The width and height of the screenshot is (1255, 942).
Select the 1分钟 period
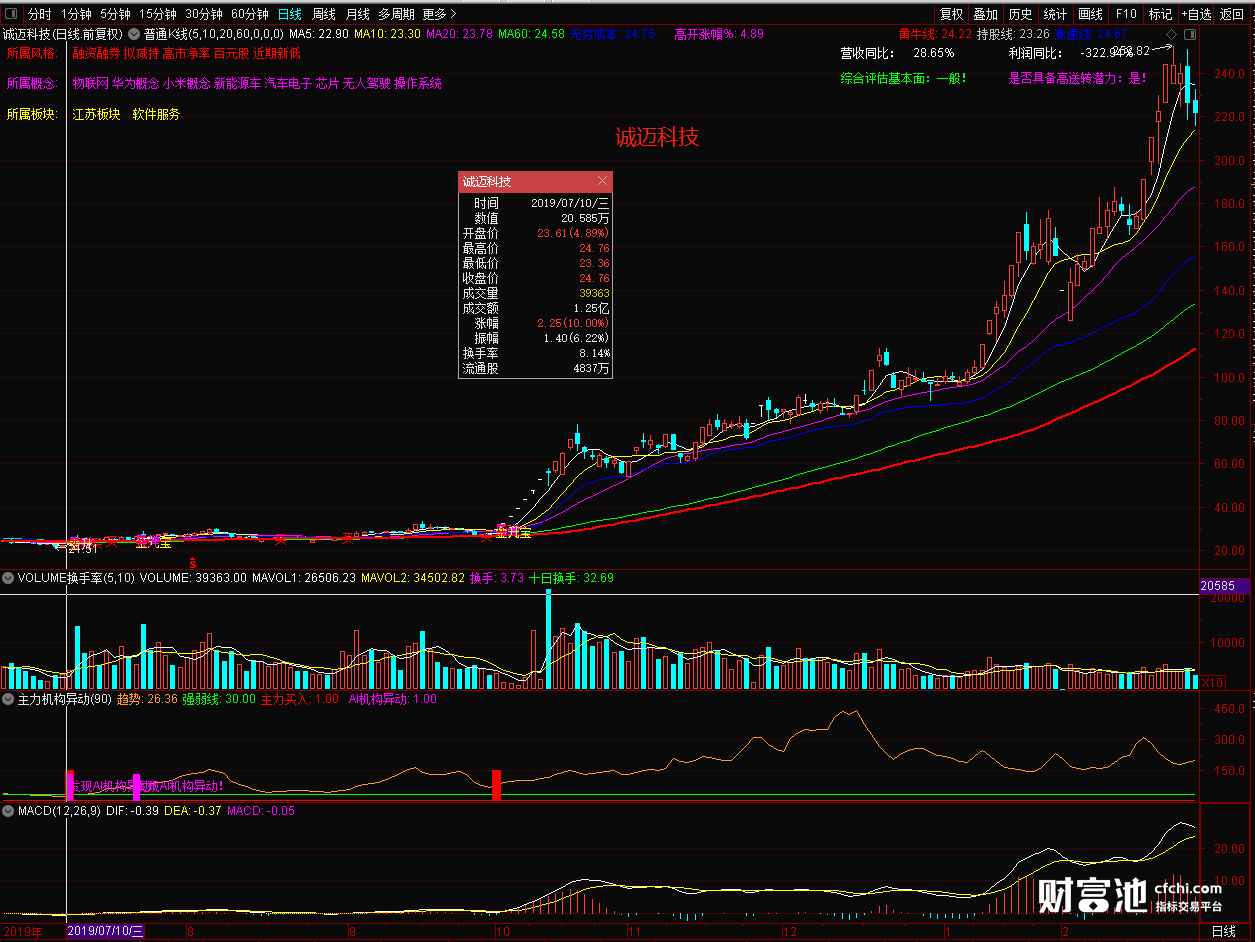pos(76,14)
